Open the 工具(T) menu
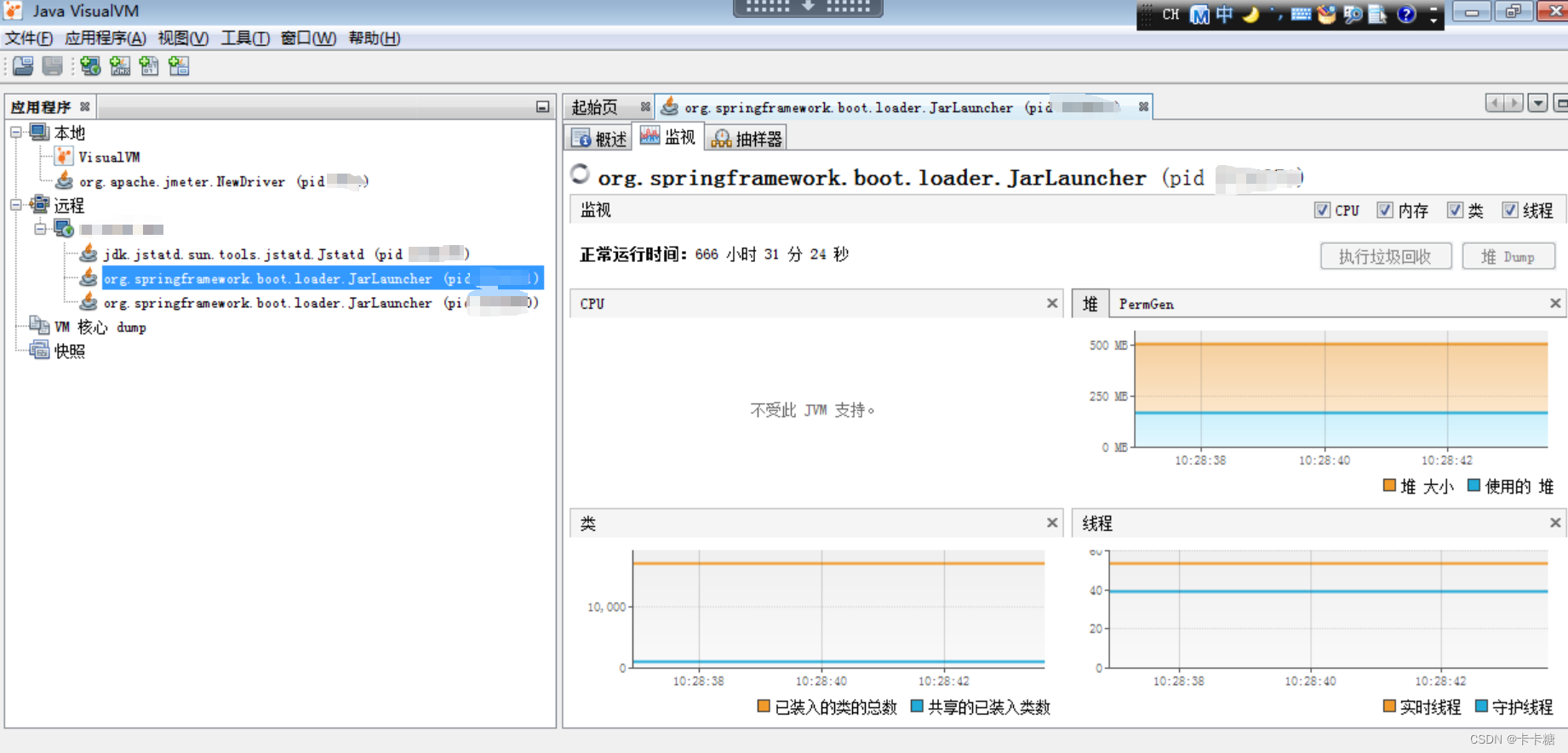The width and height of the screenshot is (1568, 753). (x=245, y=38)
